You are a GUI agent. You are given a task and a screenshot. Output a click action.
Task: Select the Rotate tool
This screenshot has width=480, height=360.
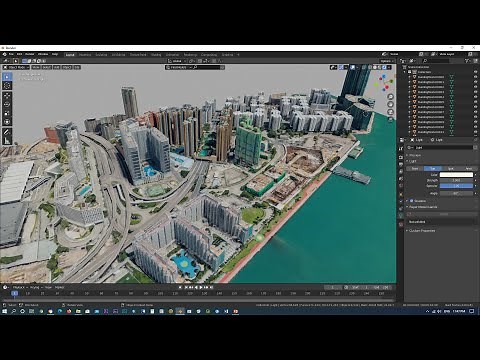click(x=7, y=104)
